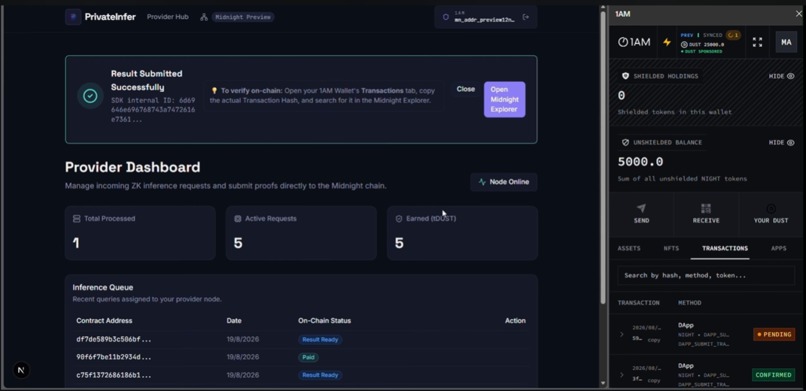Expand the pending DApp transaction row
Viewport: 806px width, 391px height.
(621, 334)
